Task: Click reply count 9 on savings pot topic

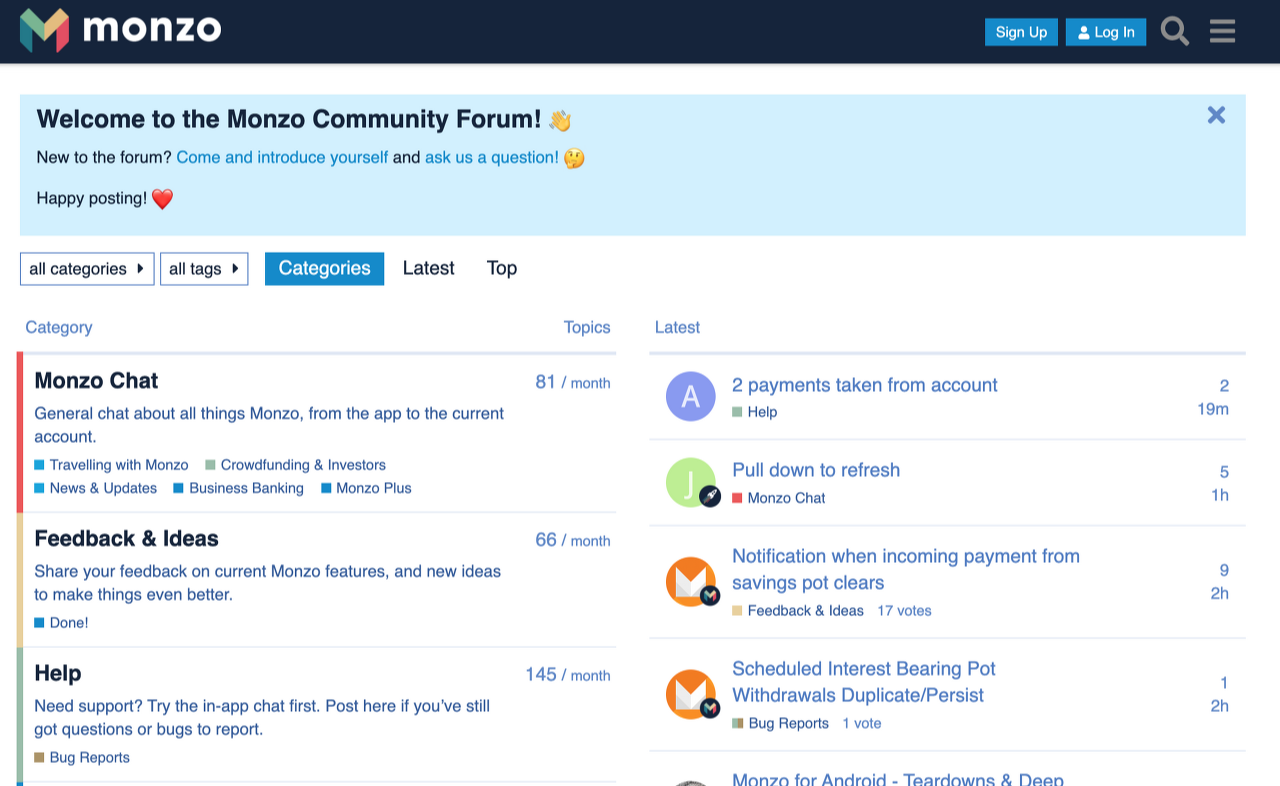Action: coord(1224,571)
